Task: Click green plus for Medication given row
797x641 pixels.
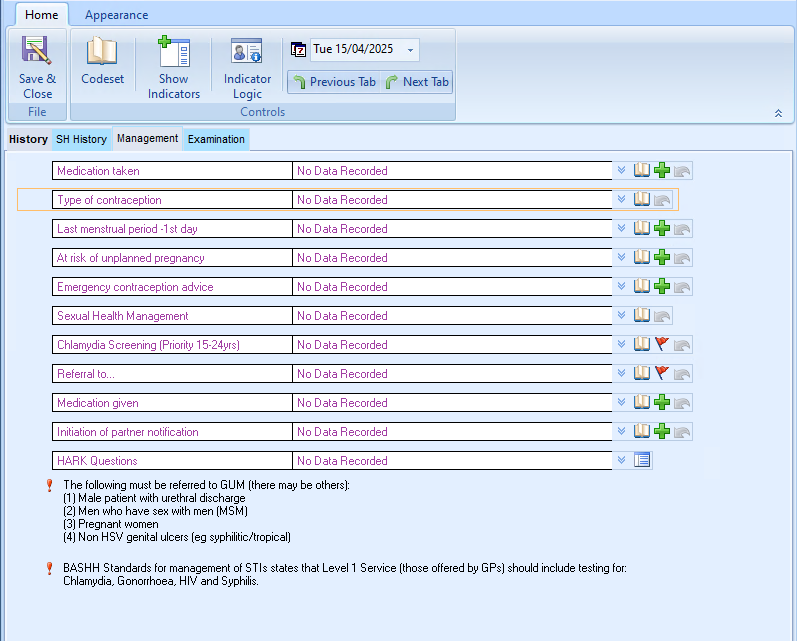Action: 662,402
